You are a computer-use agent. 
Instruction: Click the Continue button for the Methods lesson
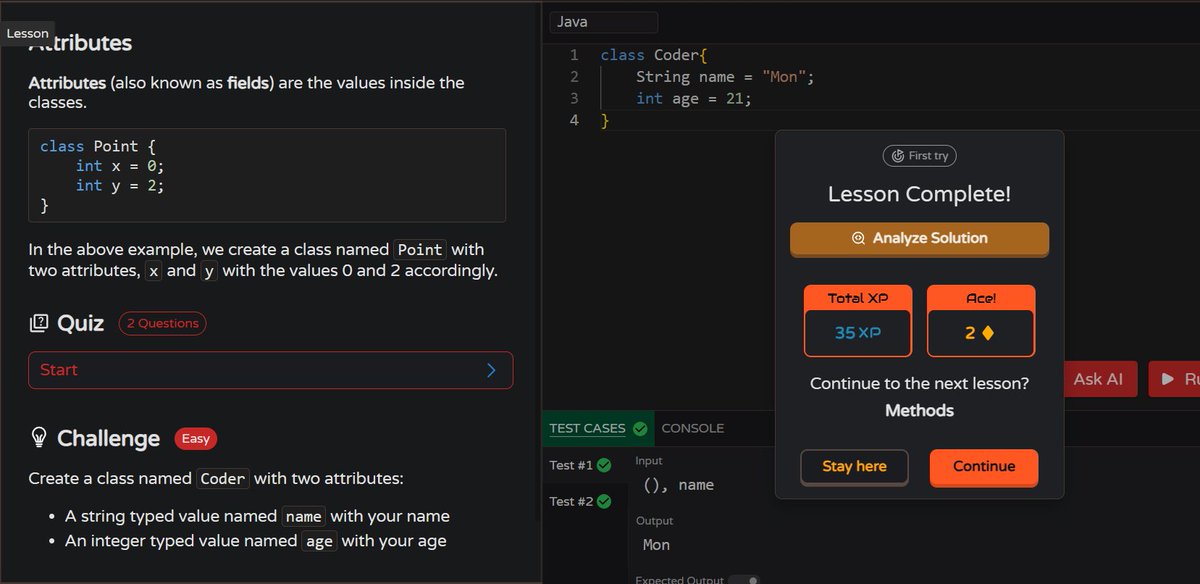(983, 468)
